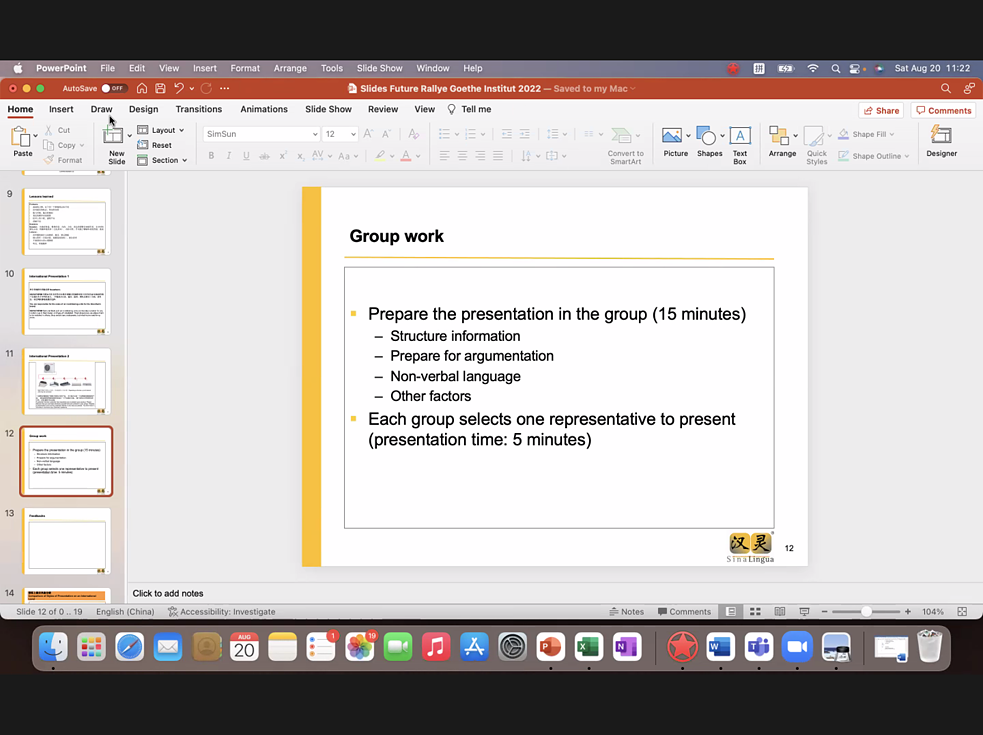Toggle underline formatting
983x735 pixels.
point(246,155)
